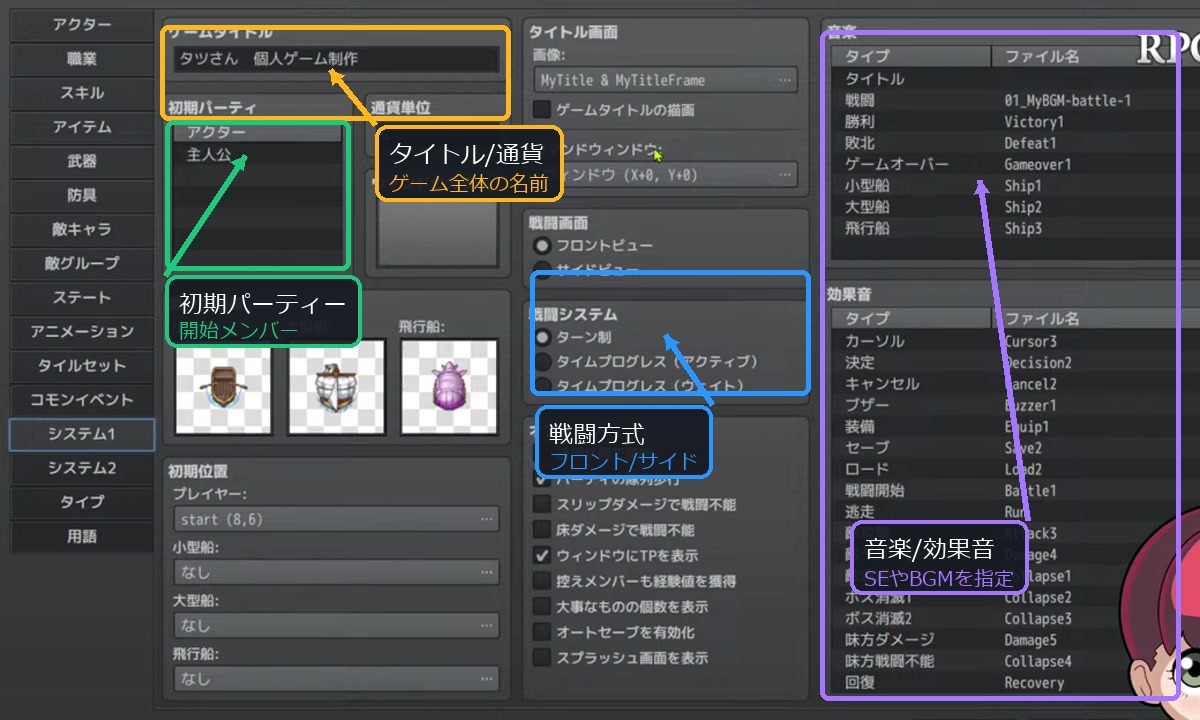Select the ゲームオーバー music row
Viewport: 1200px width, 720px height.
click(x=1015, y=164)
